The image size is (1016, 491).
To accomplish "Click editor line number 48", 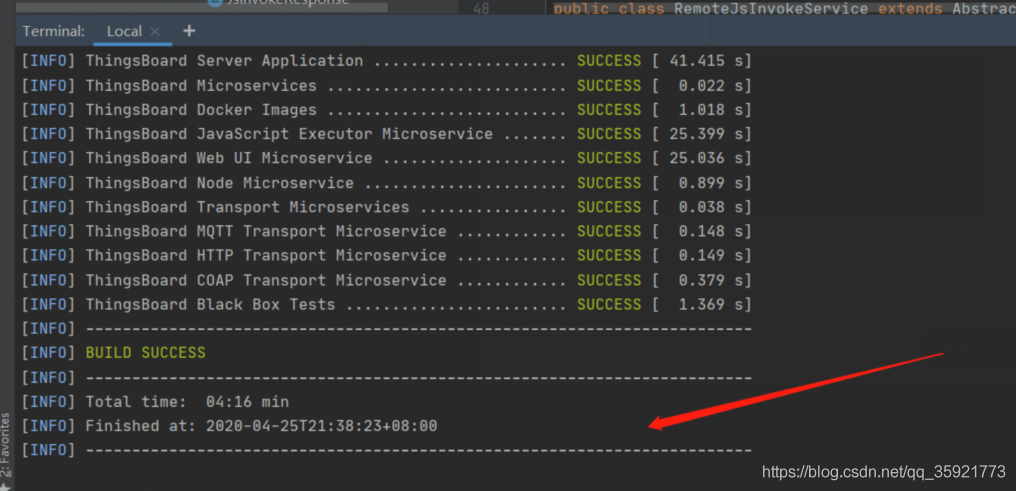I will click(x=481, y=8).
